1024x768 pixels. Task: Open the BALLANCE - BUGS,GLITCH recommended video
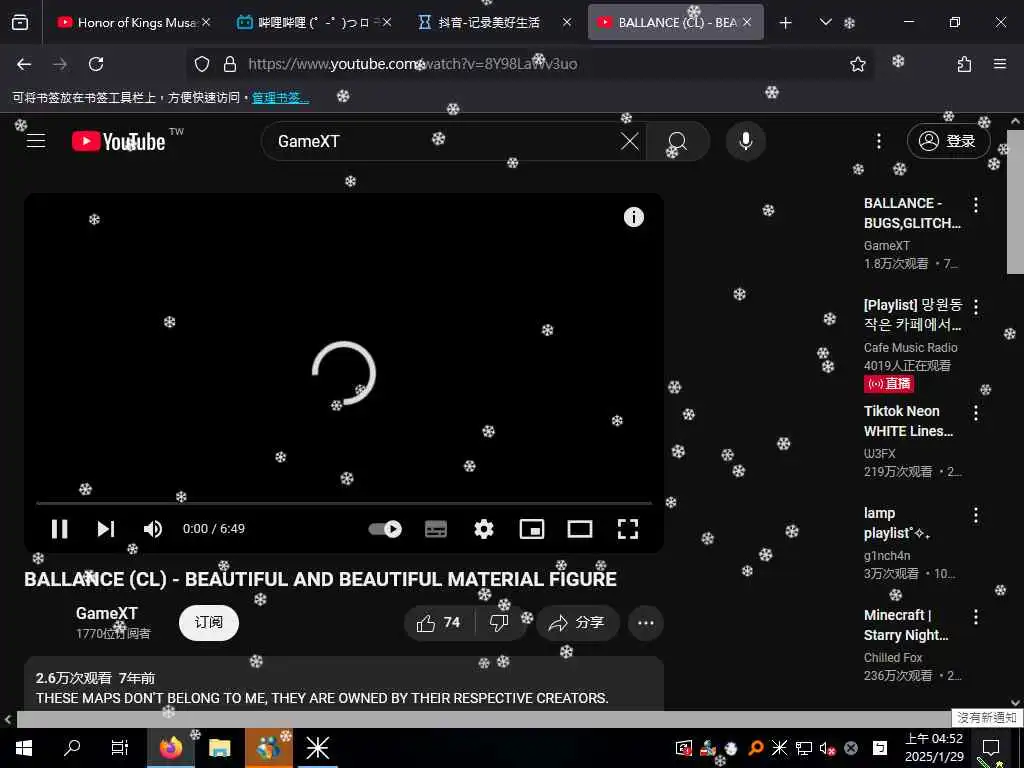click(x=912, y=213)
